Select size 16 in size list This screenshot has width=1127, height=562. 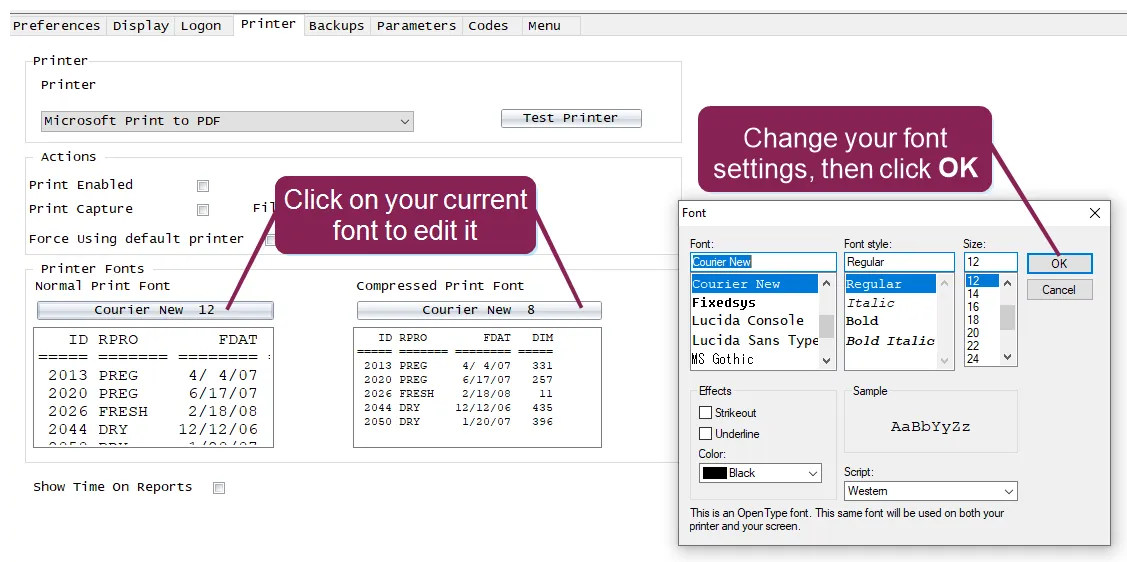[982, 307]
